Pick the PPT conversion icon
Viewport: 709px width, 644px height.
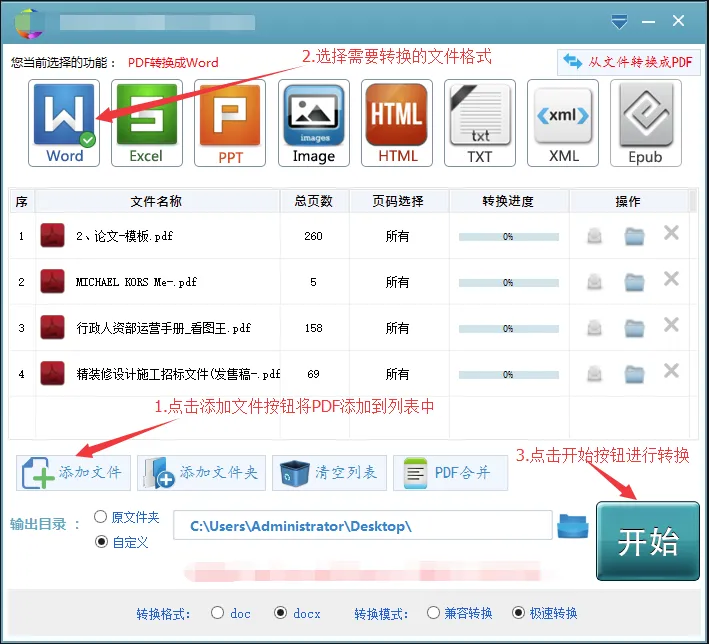[x=230, y=123]
